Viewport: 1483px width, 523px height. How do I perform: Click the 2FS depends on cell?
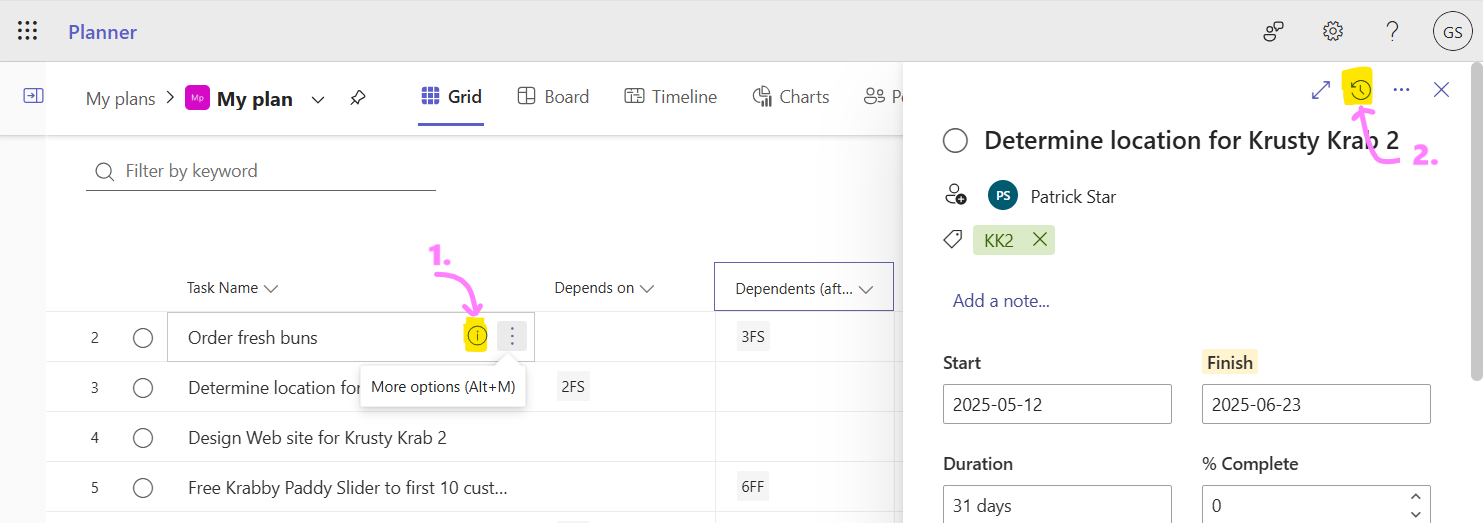click(x=573, y=387)
